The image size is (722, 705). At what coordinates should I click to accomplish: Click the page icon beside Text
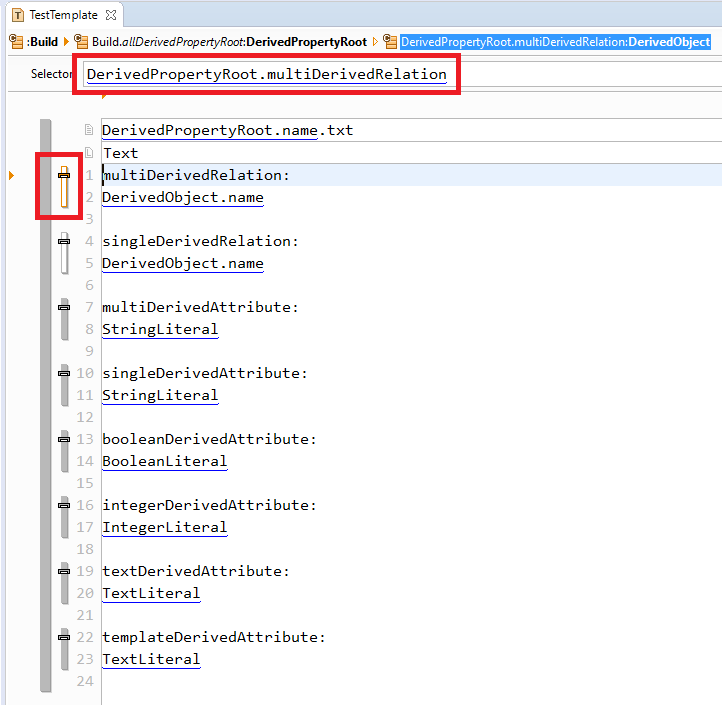point(89,153)
